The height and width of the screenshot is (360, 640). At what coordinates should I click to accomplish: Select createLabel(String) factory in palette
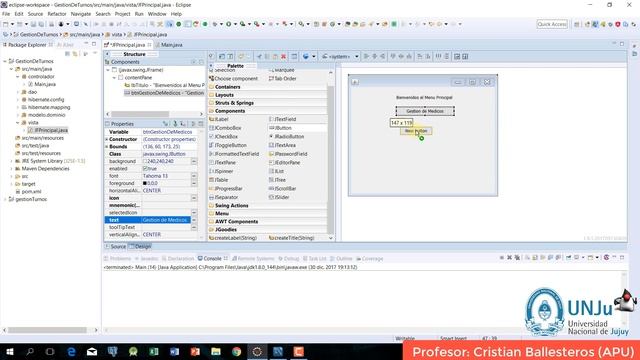pyautogui.click(x=233, y=238)
